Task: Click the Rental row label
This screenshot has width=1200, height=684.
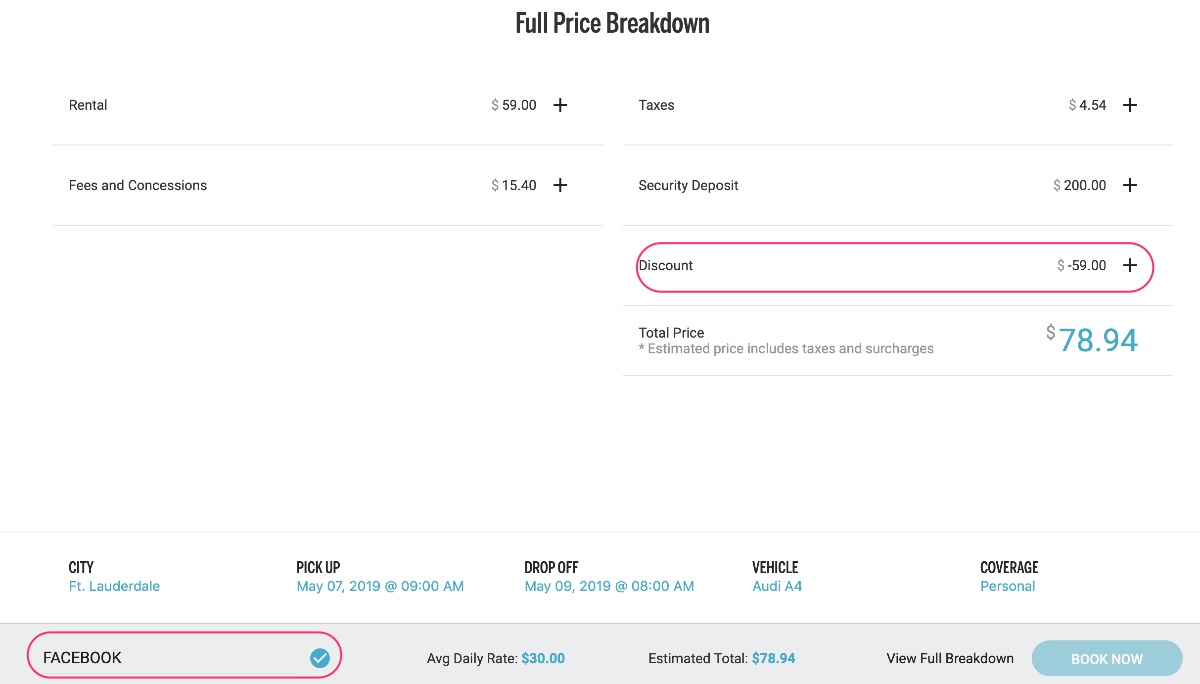Action: click(x=88, y=105)
